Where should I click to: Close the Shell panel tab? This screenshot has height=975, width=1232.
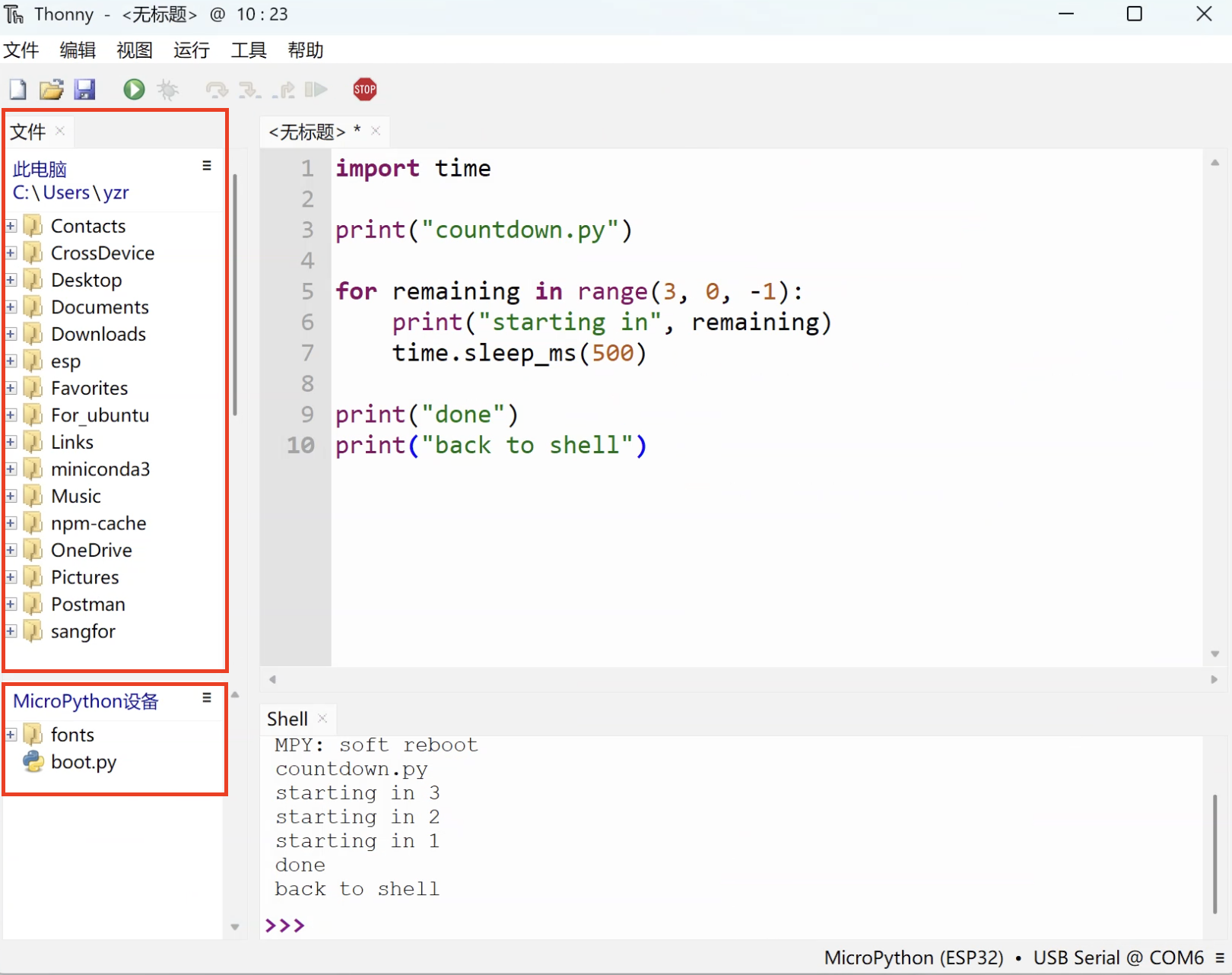coord(322,718)
